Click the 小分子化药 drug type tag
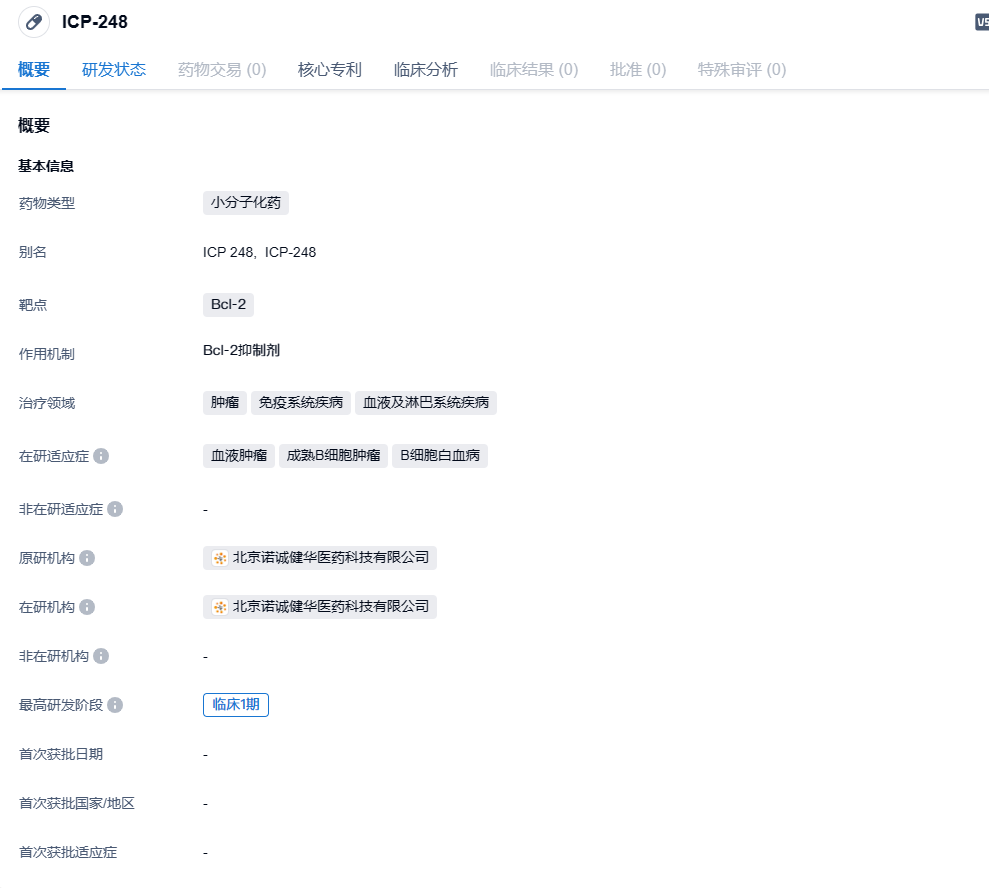 pyautogui.click(x=246, y=203)
